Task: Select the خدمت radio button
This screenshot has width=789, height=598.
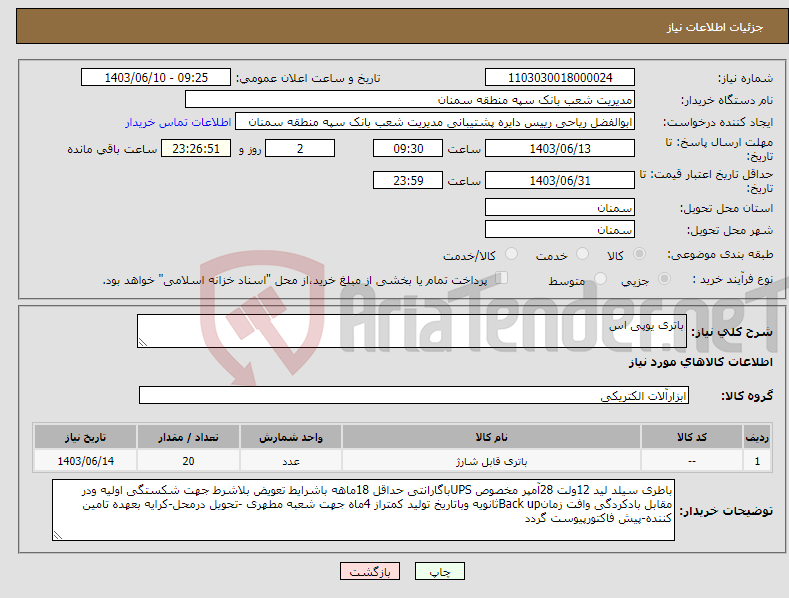Action: [x=582, y=254]
